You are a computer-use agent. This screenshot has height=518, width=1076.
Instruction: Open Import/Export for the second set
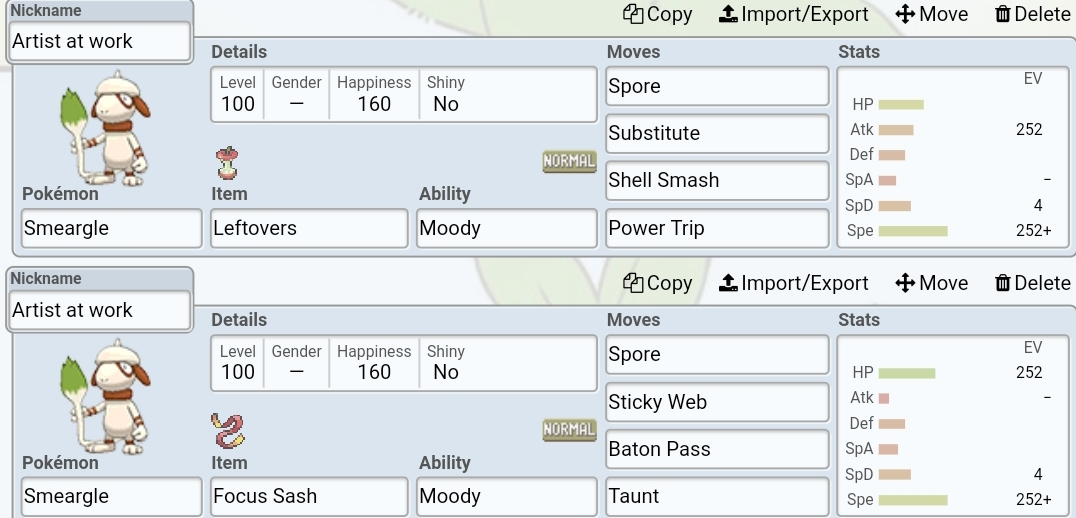point(793,283)
